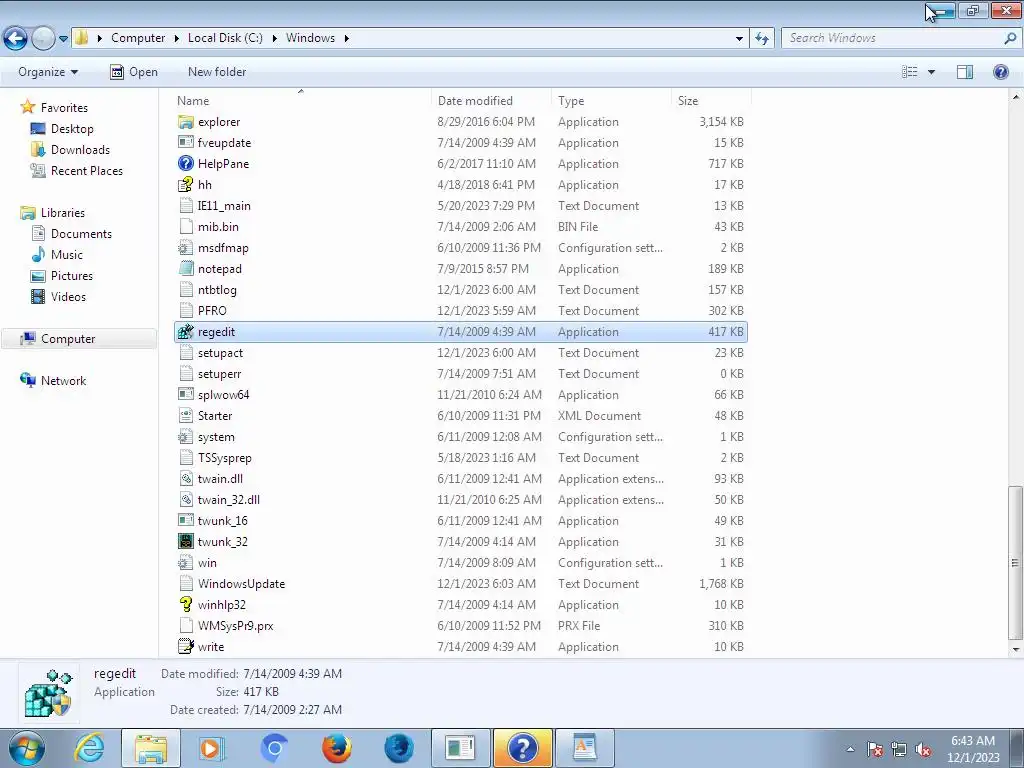The image size is (1024, 768).
Task: Select the twain.dll file icon
Action: (185, 479)
